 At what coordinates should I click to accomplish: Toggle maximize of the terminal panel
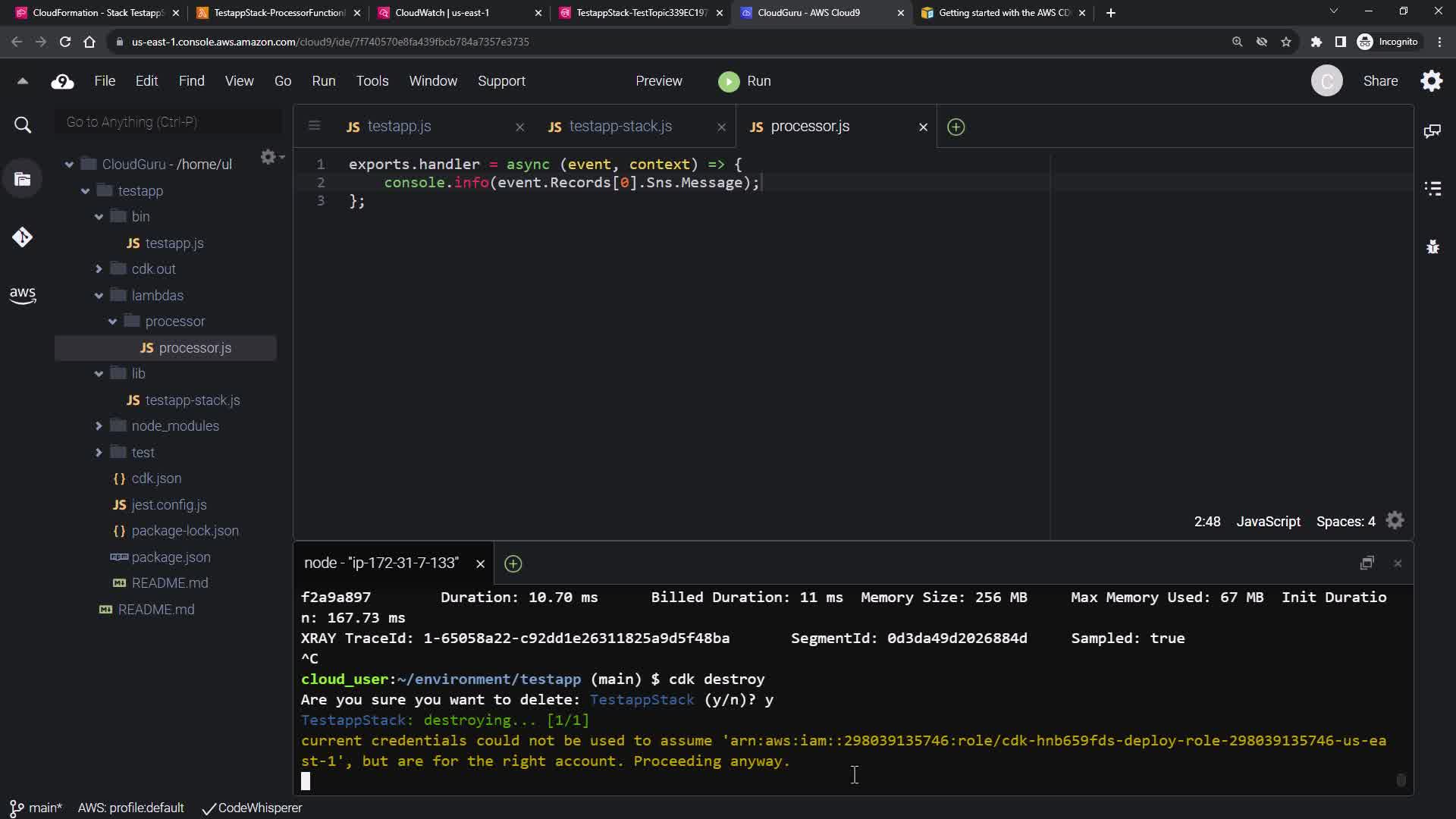(1367, 563)
